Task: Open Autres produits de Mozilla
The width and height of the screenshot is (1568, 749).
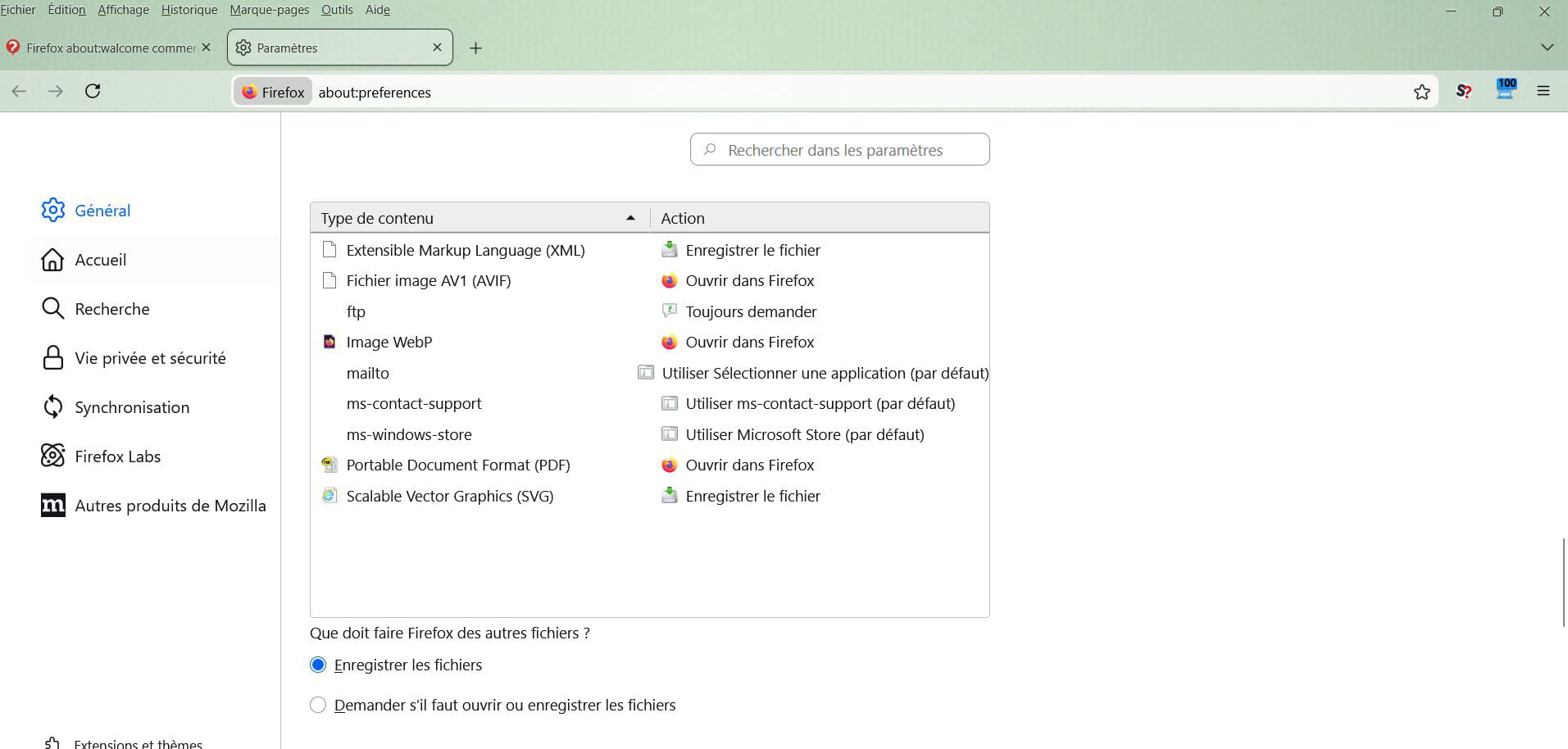Action: (x=170, y=506)
